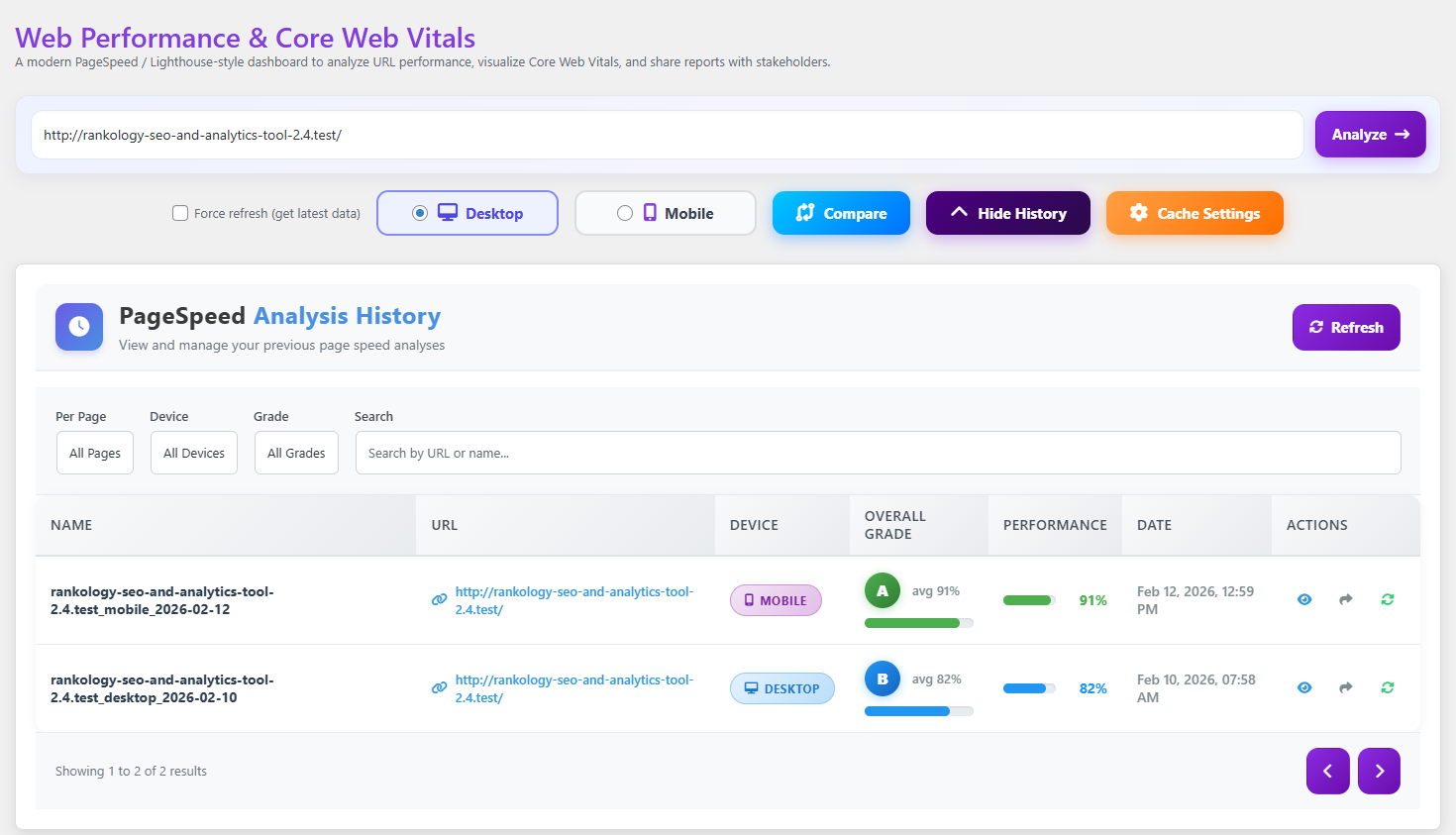Click the green re-analyze icon for mobile row
Screen dimensions: 1456x835
1388,599
